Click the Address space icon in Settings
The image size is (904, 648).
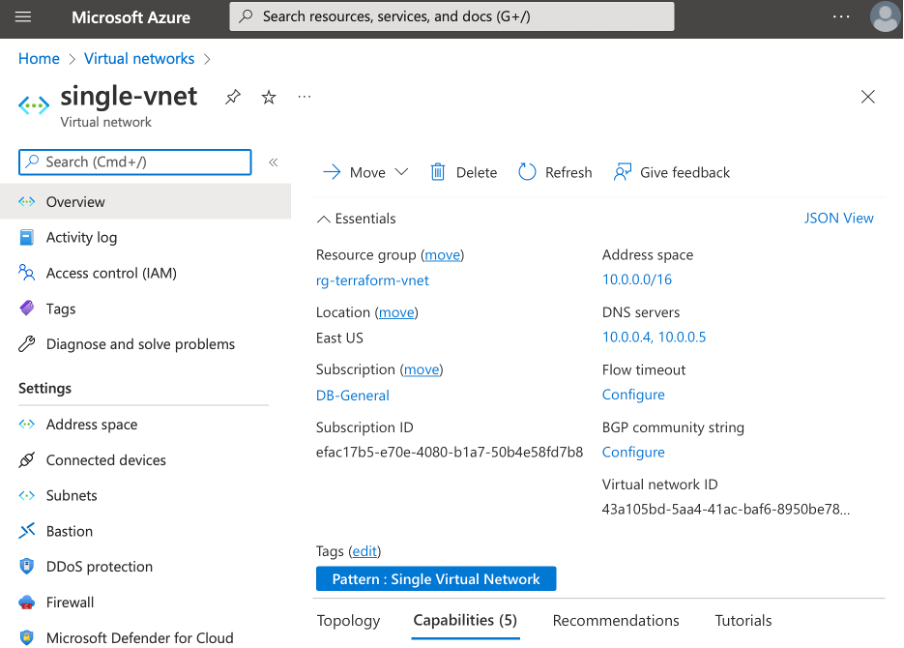pos(27,424)
